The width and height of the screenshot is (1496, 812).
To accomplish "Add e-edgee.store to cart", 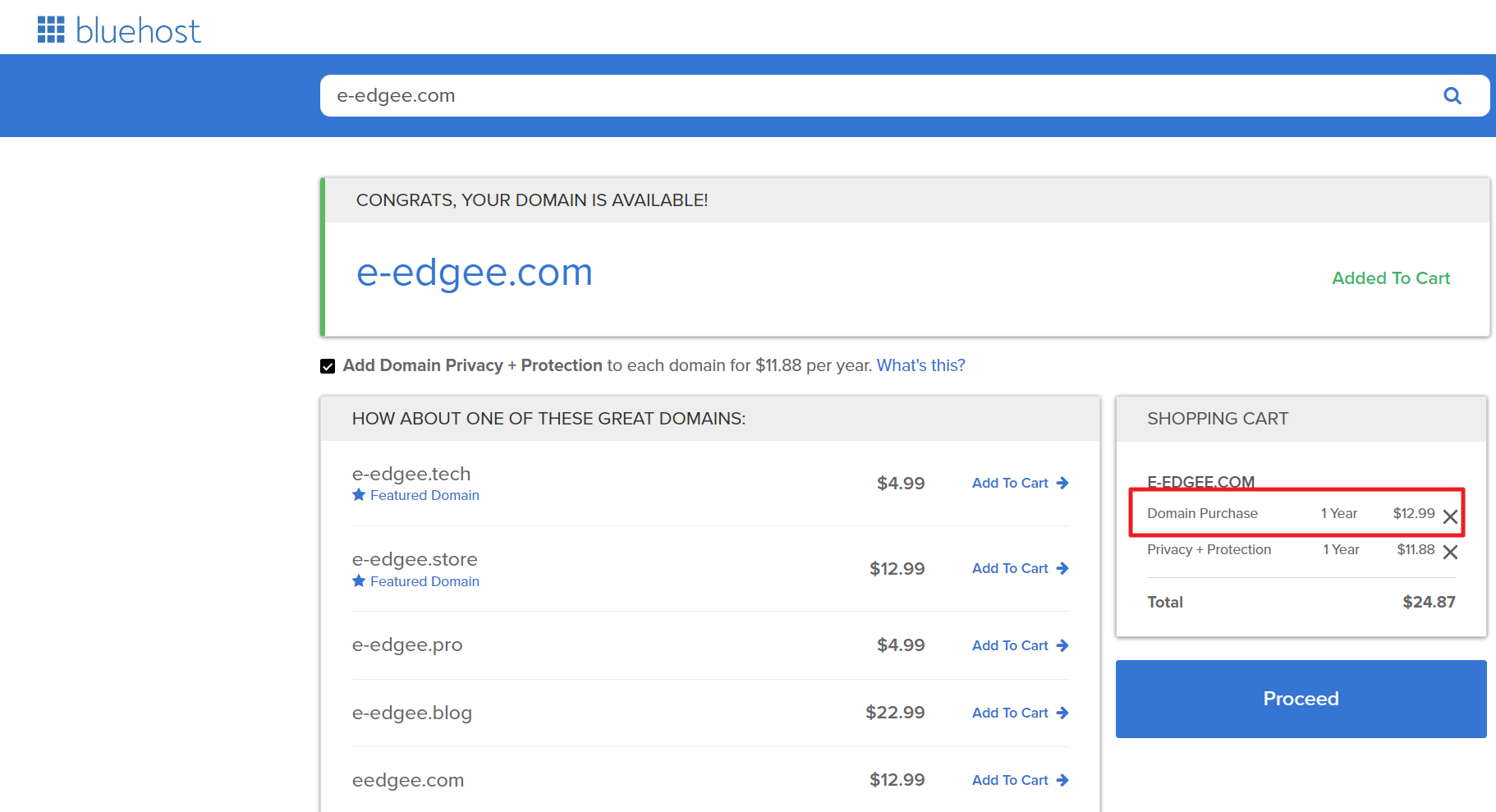I will pyautogui.click(x=1020, y=568).
